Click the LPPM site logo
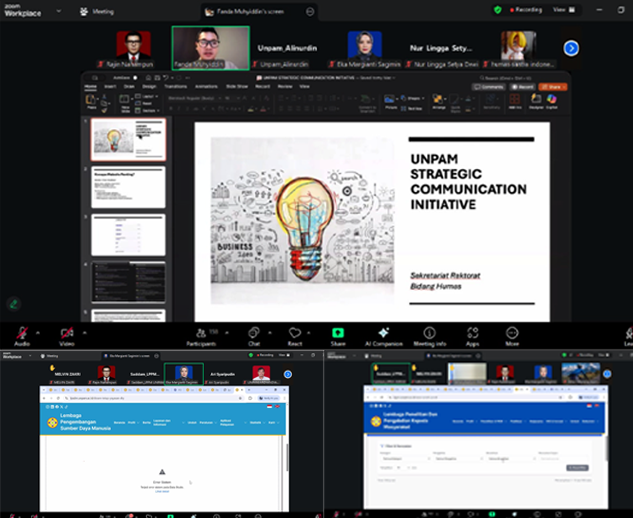The width and height of the screenshot is (633, 518). (x=376, y=422)
